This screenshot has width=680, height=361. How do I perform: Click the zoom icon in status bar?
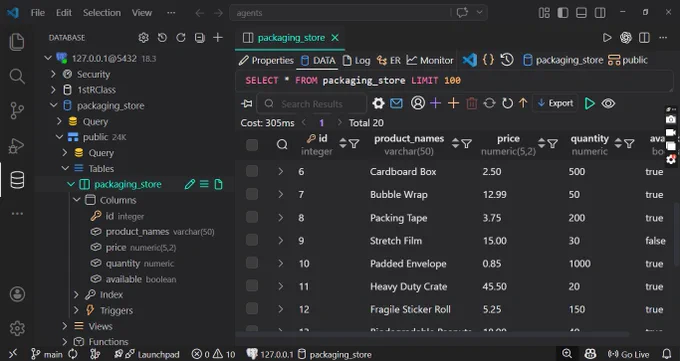567,354
